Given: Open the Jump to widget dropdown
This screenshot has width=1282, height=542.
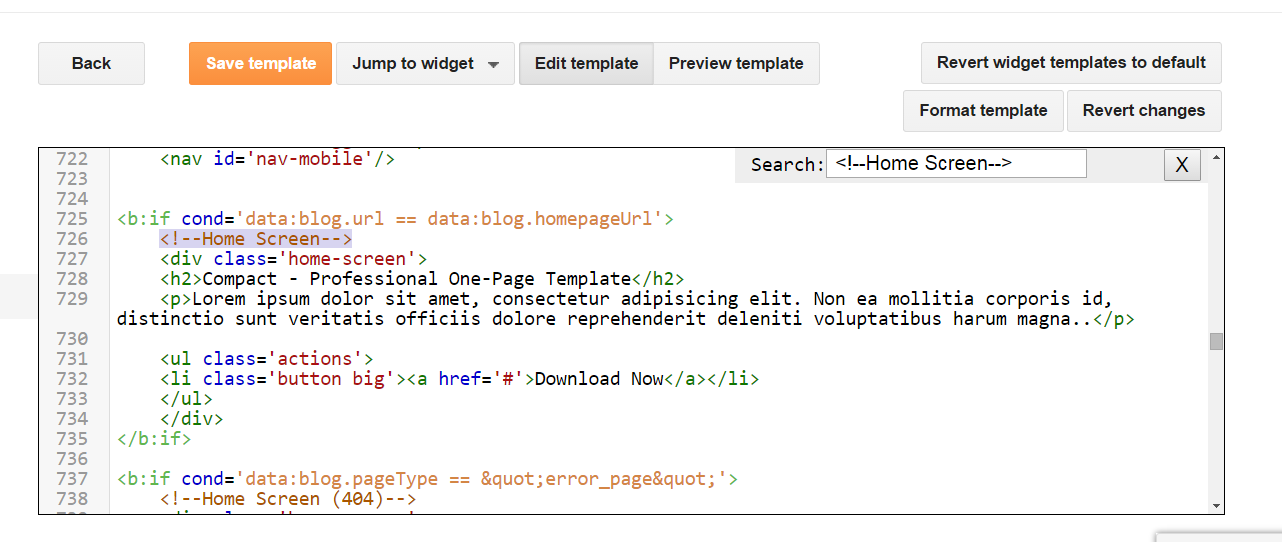Looking at the screenshot, I should click(425, 63).
